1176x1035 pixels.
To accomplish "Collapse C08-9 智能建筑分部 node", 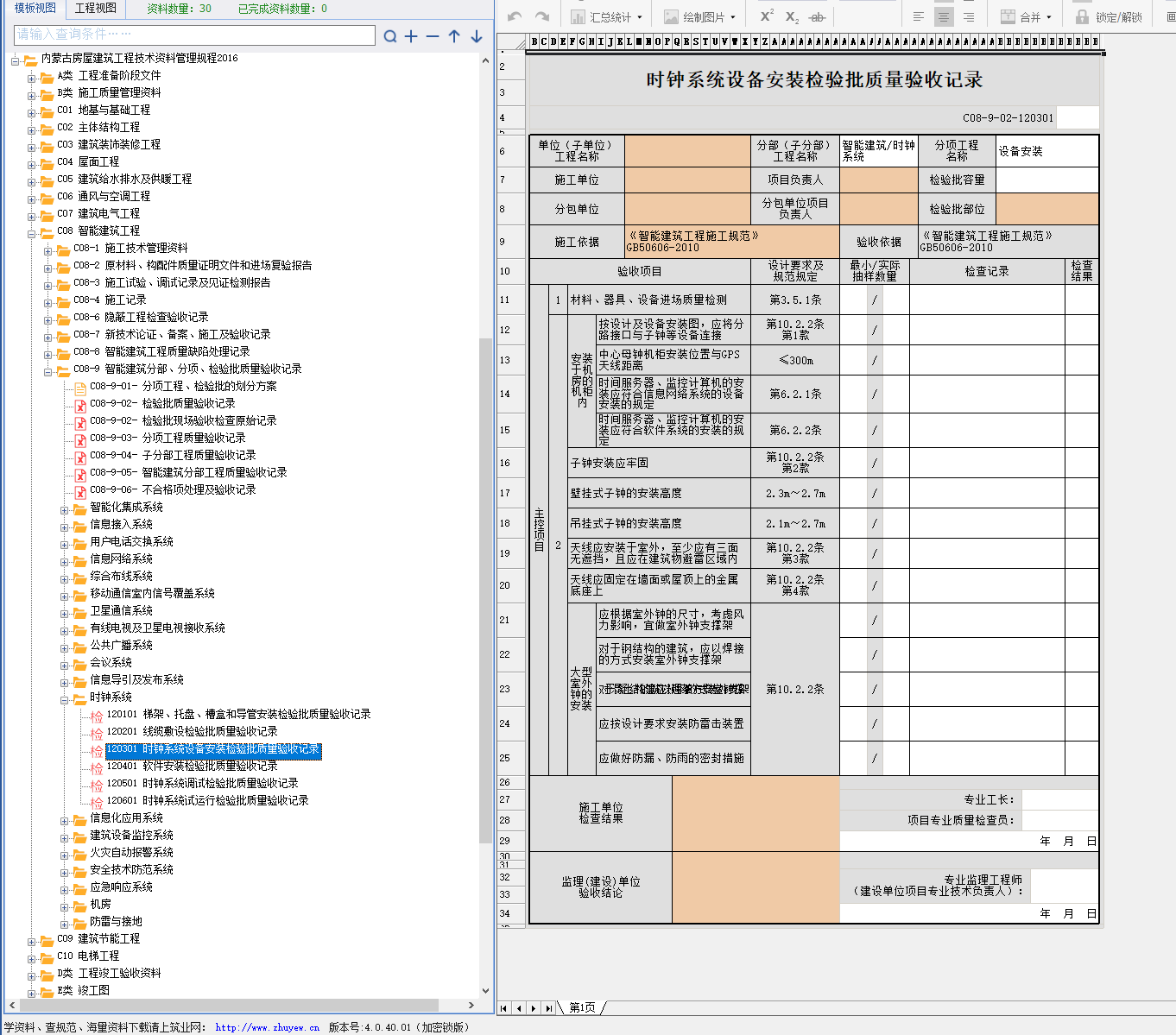I will [x=48, y=371].
